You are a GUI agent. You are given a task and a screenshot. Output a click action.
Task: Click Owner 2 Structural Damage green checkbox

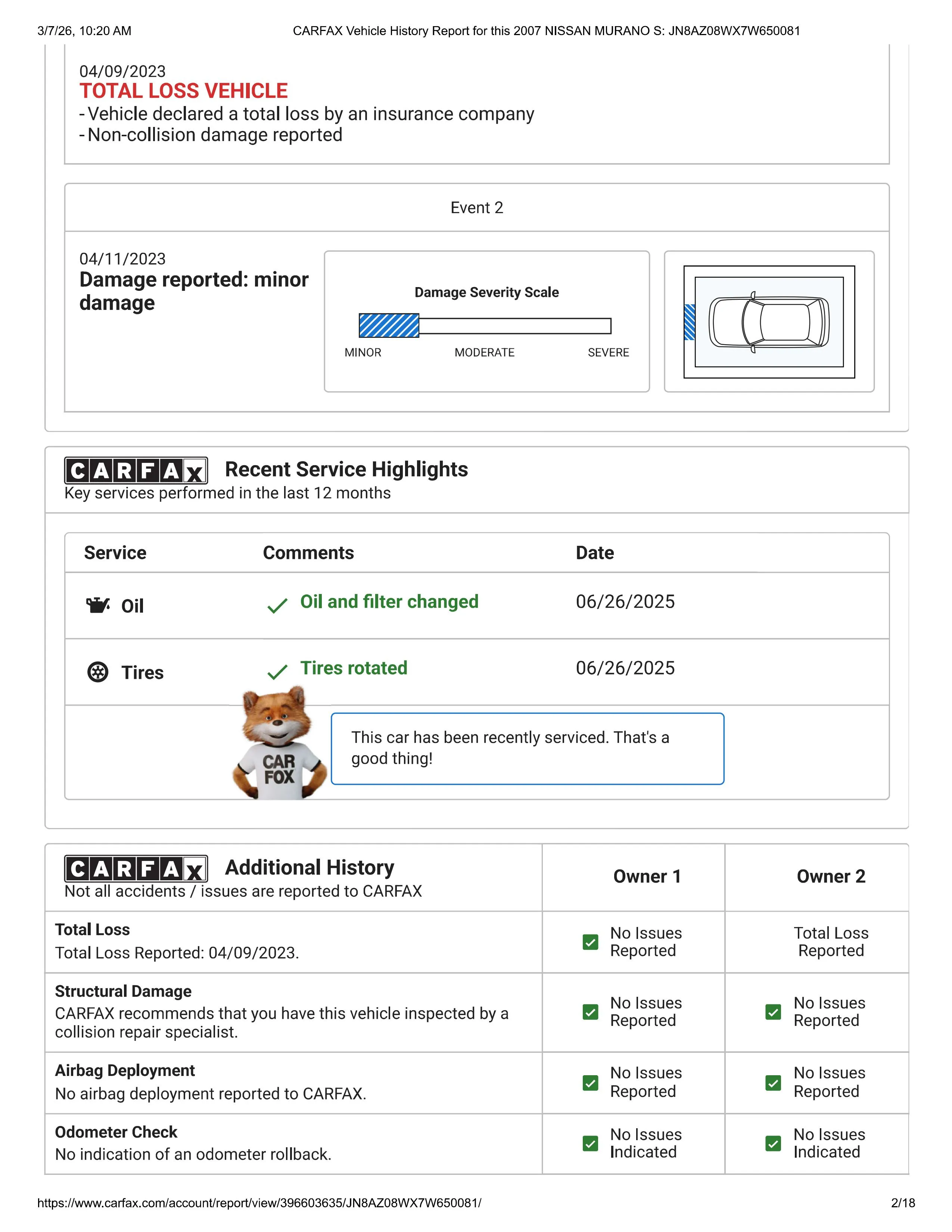773,1012
